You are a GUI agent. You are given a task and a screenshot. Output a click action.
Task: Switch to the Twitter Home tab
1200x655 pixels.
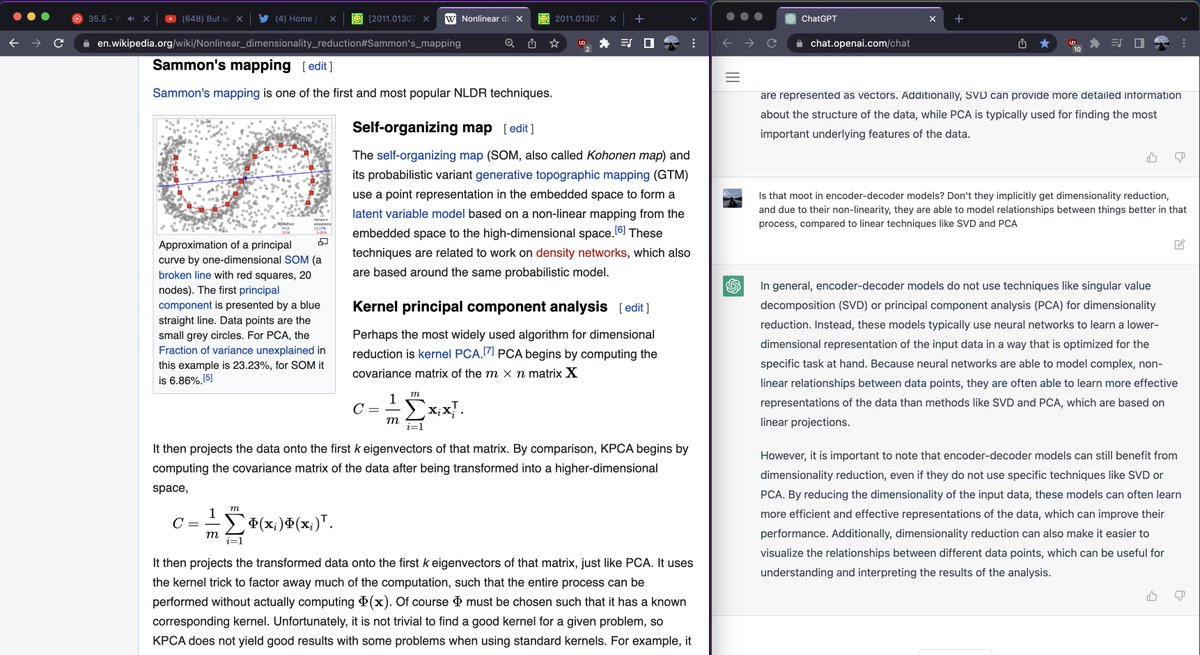(298, 18)
